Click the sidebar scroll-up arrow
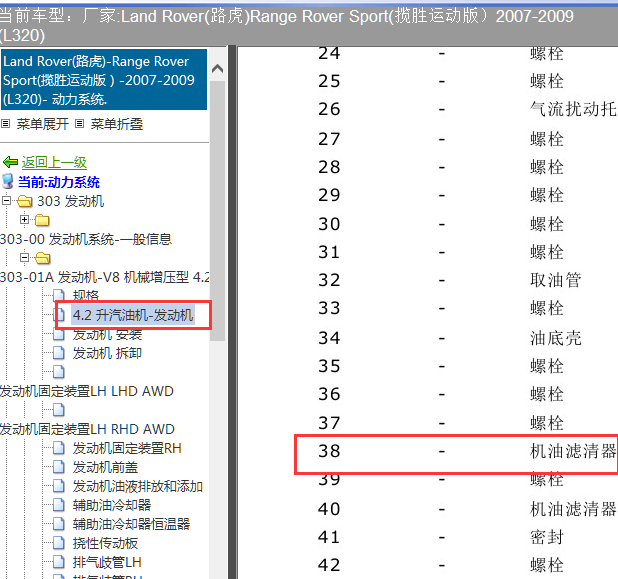Viewport: 618px width, 579px height. pyautogui.click(x=218, y=69)
